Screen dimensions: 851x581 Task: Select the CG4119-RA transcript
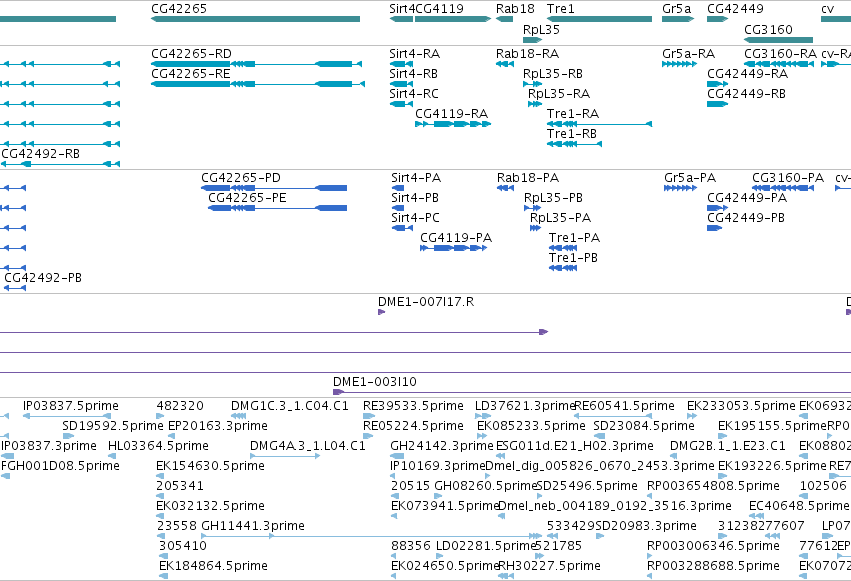(x=453, y=124)
